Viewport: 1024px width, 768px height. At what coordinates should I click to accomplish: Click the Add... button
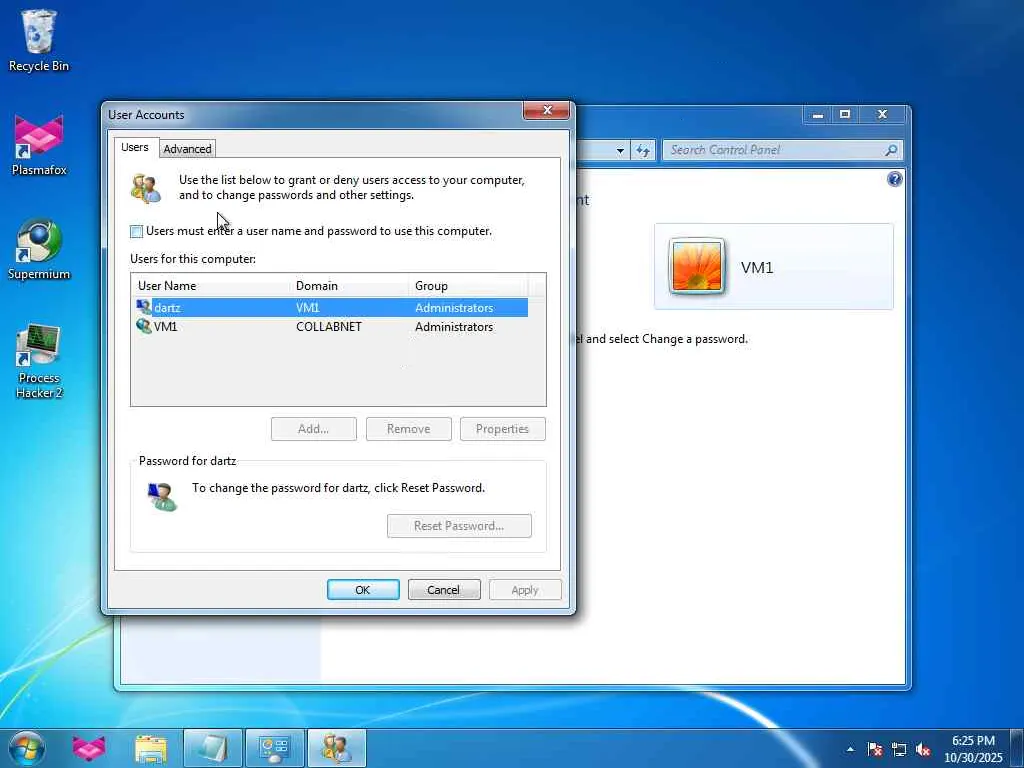tap(313, 429)
